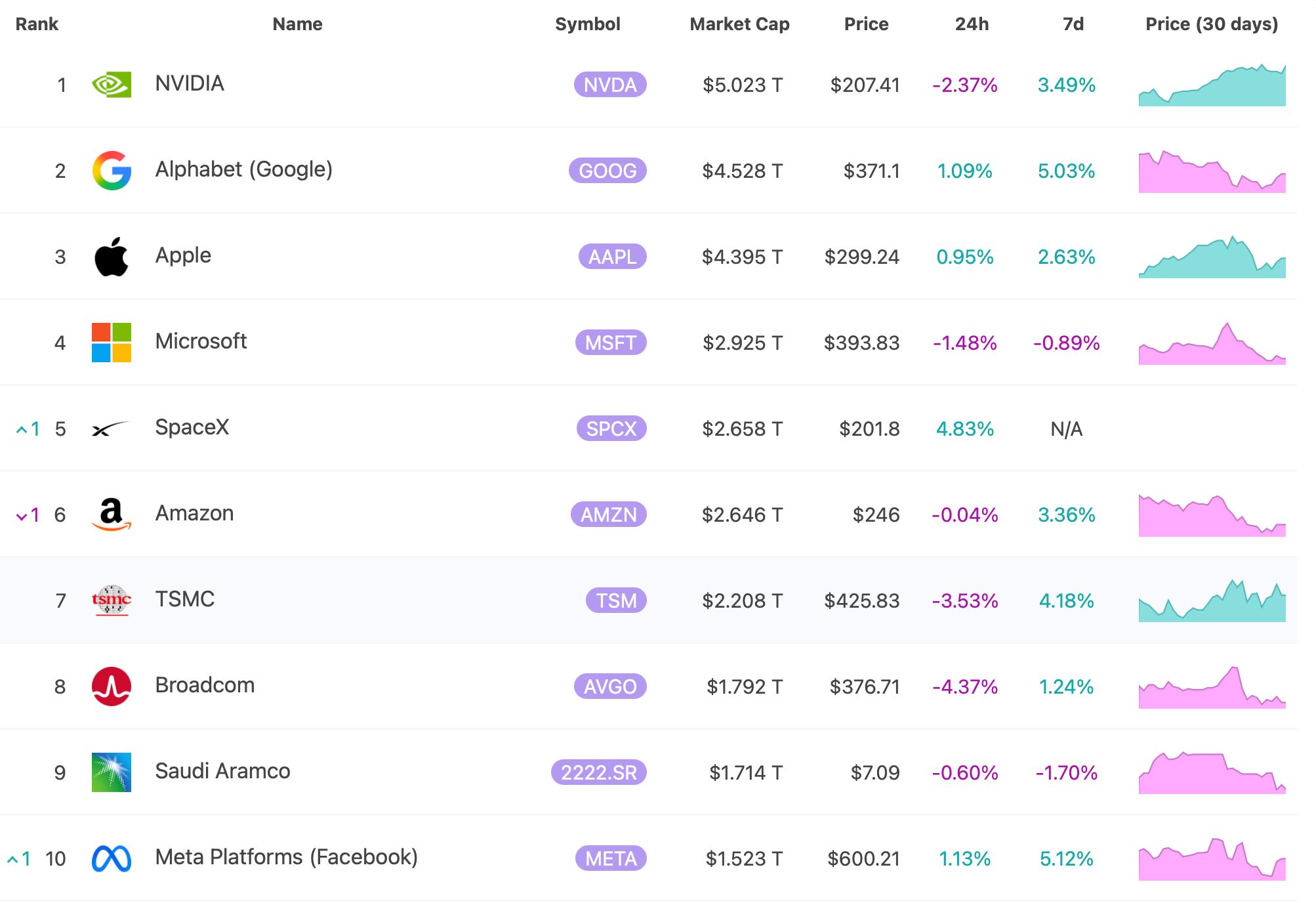1316x903 pixels.
Task: Open the SpaceX company link
Action: (192, 427)
